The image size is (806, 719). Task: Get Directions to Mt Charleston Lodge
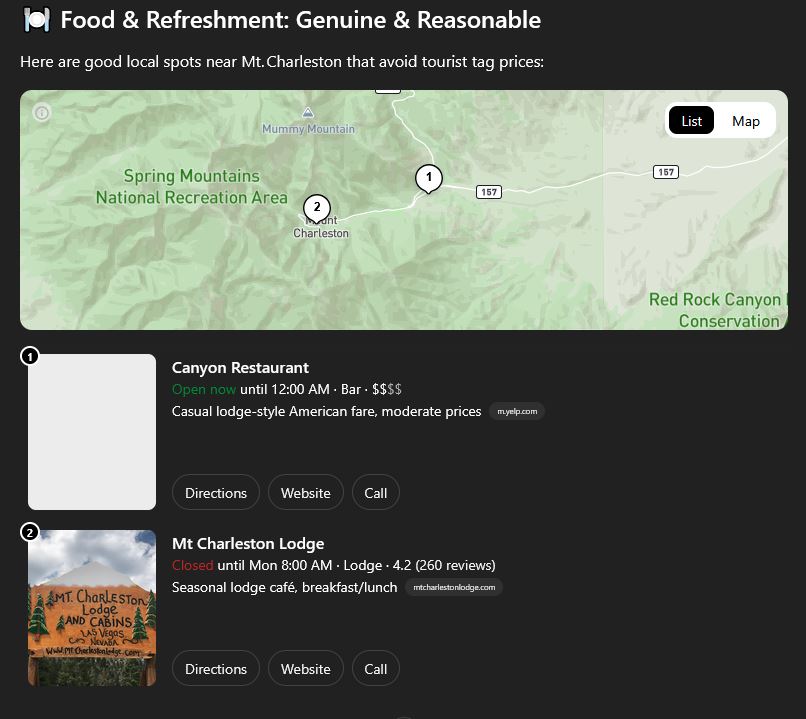tap(216, 668)
